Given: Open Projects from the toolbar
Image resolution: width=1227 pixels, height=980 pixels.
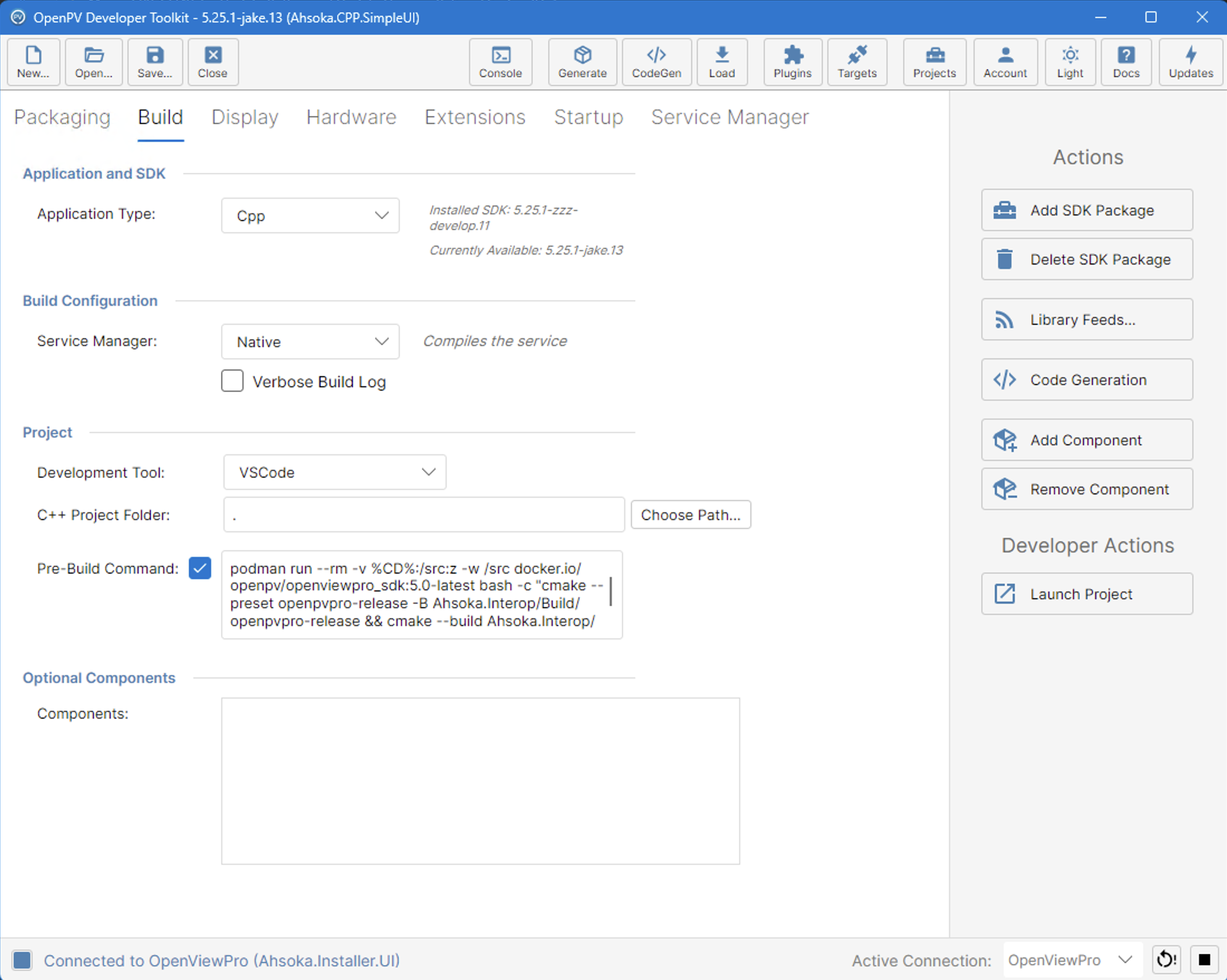Looking at the screenshot, I should [934, 62].
